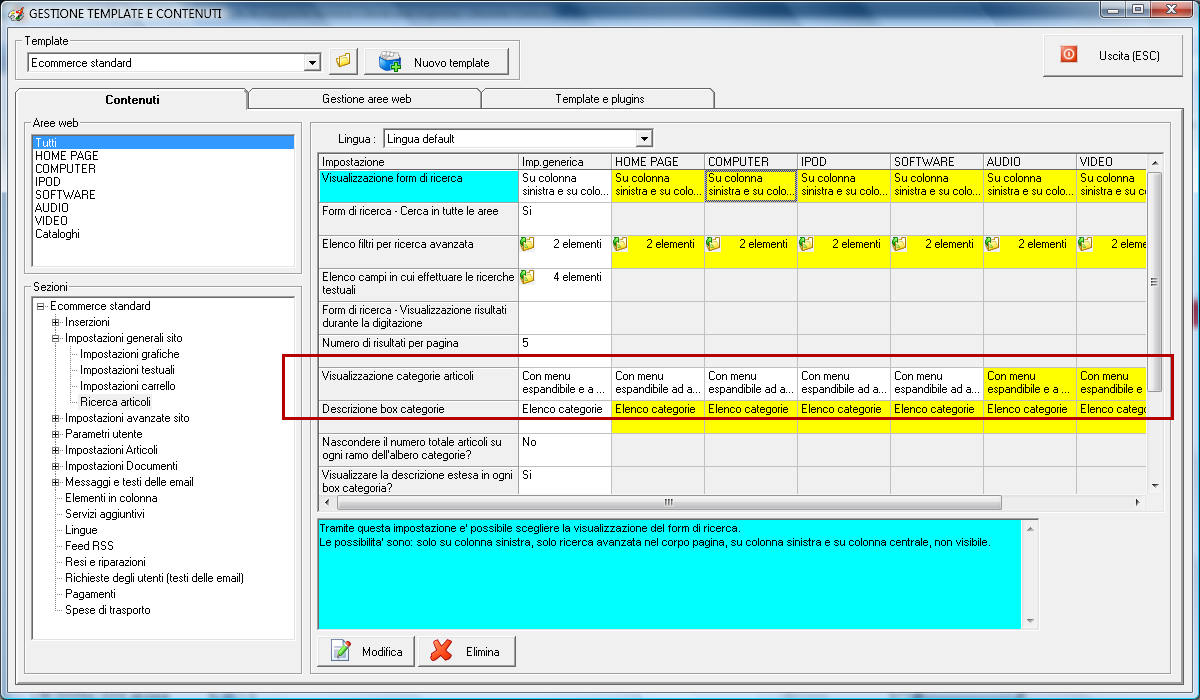Select Impostazioni carrello tree item

pos(128,386)
